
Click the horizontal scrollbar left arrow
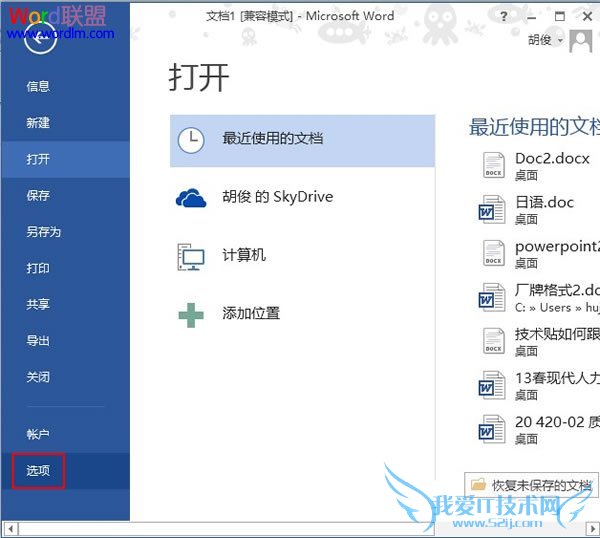pos(10,529)
